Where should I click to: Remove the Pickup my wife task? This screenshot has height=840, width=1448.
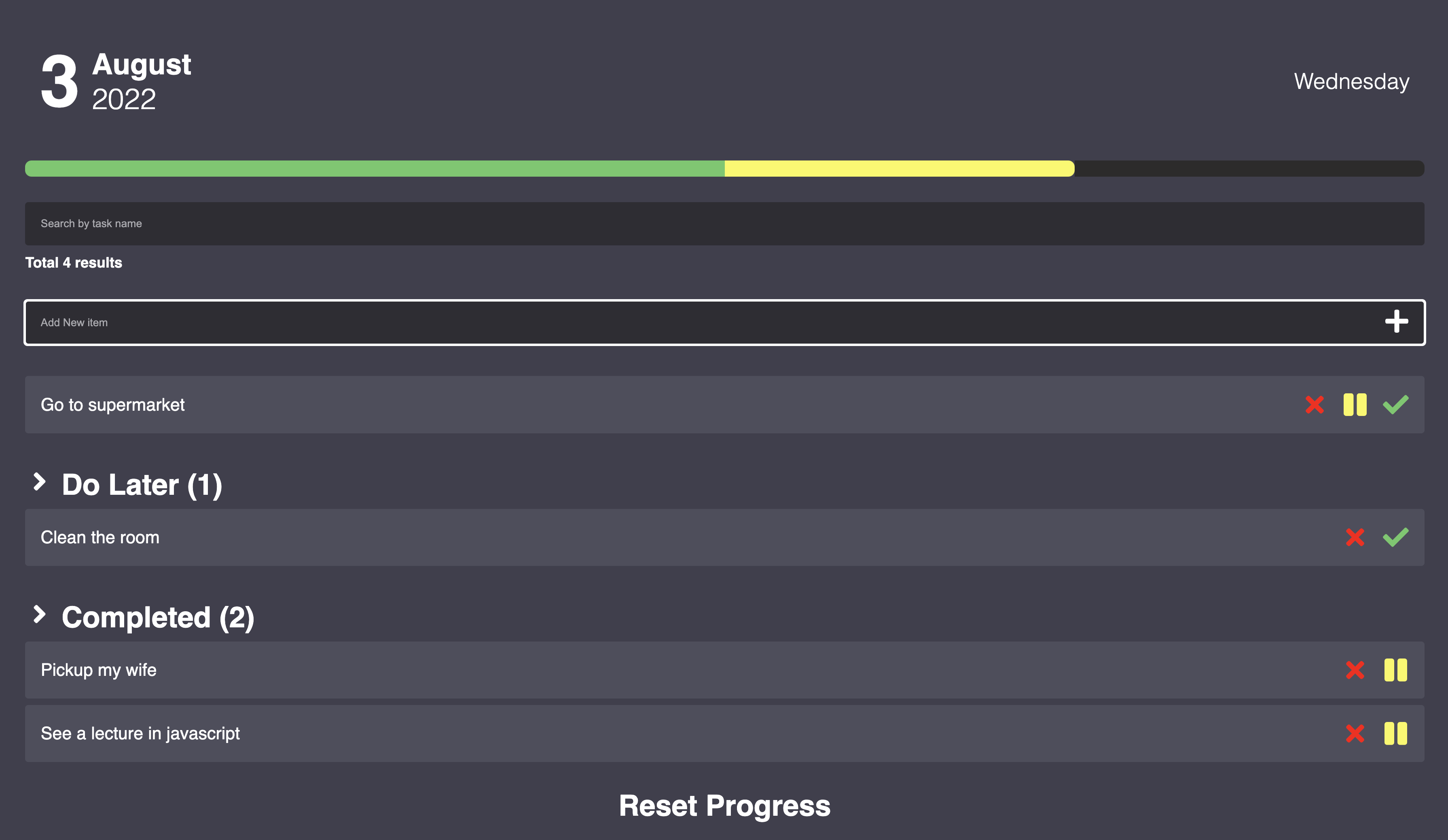pyautogui.click(x=1355, y=670)
